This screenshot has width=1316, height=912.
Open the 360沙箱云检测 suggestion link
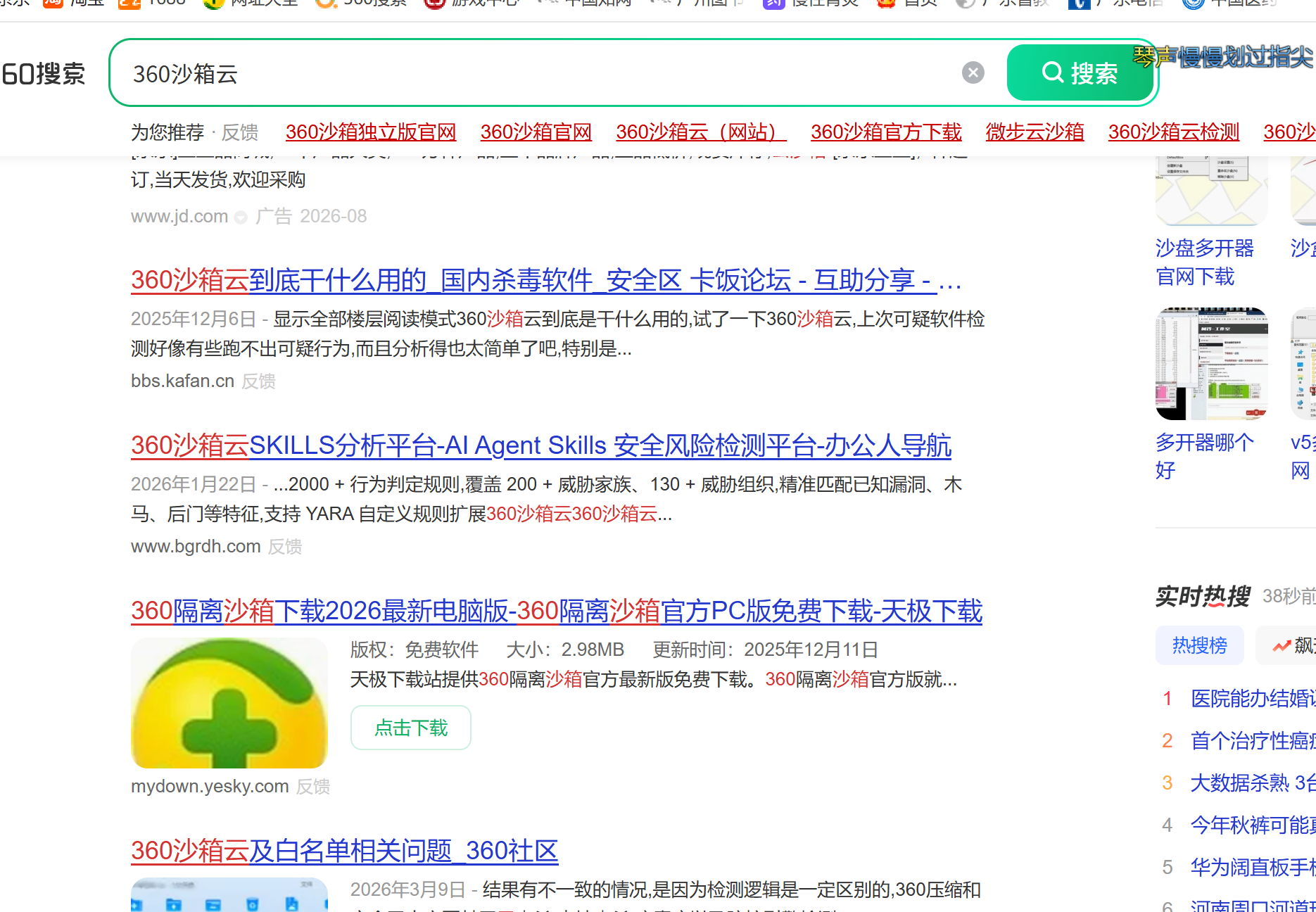coord(1174,132)
